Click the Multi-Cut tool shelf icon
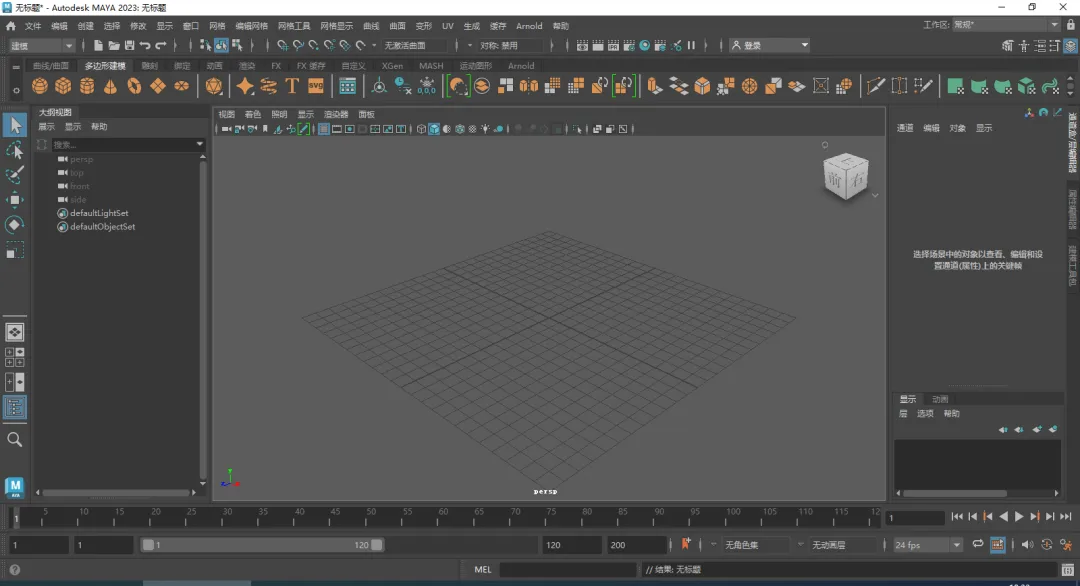 (875, 87)
